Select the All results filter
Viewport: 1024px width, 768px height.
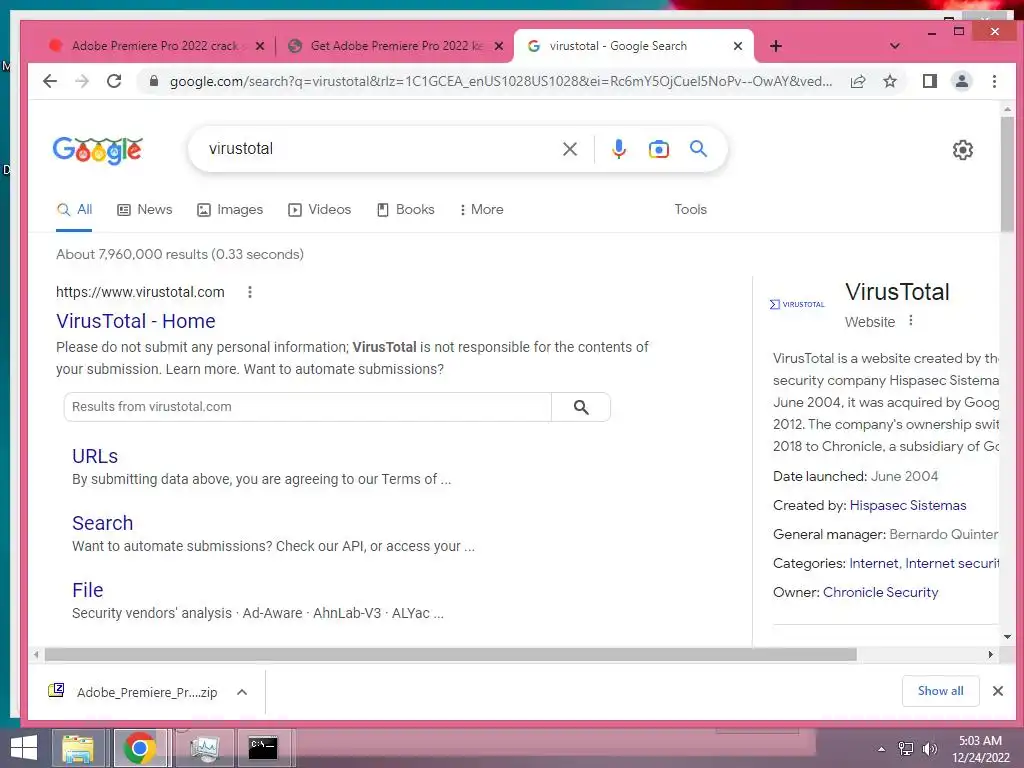(x=74, y=210)
